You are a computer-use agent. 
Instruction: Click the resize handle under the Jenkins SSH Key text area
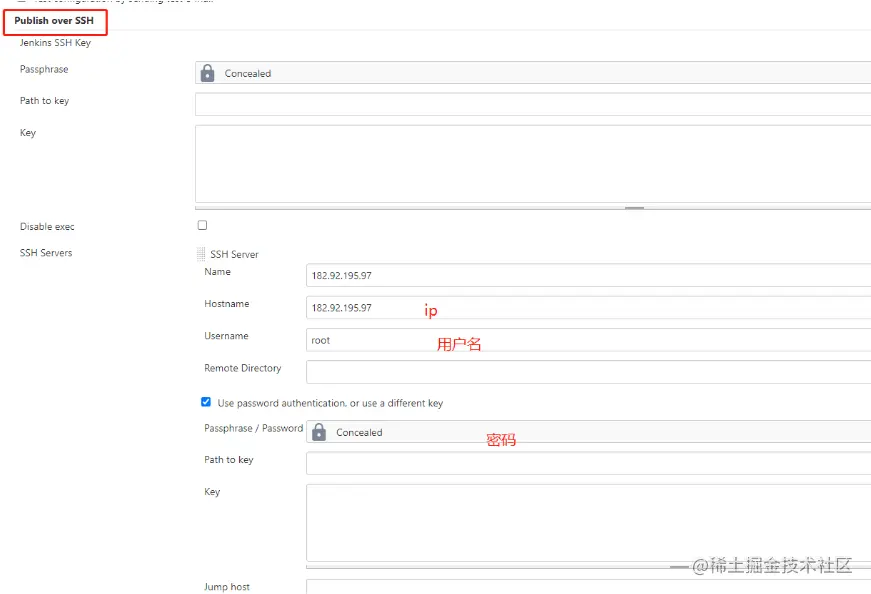pos(634,208)
